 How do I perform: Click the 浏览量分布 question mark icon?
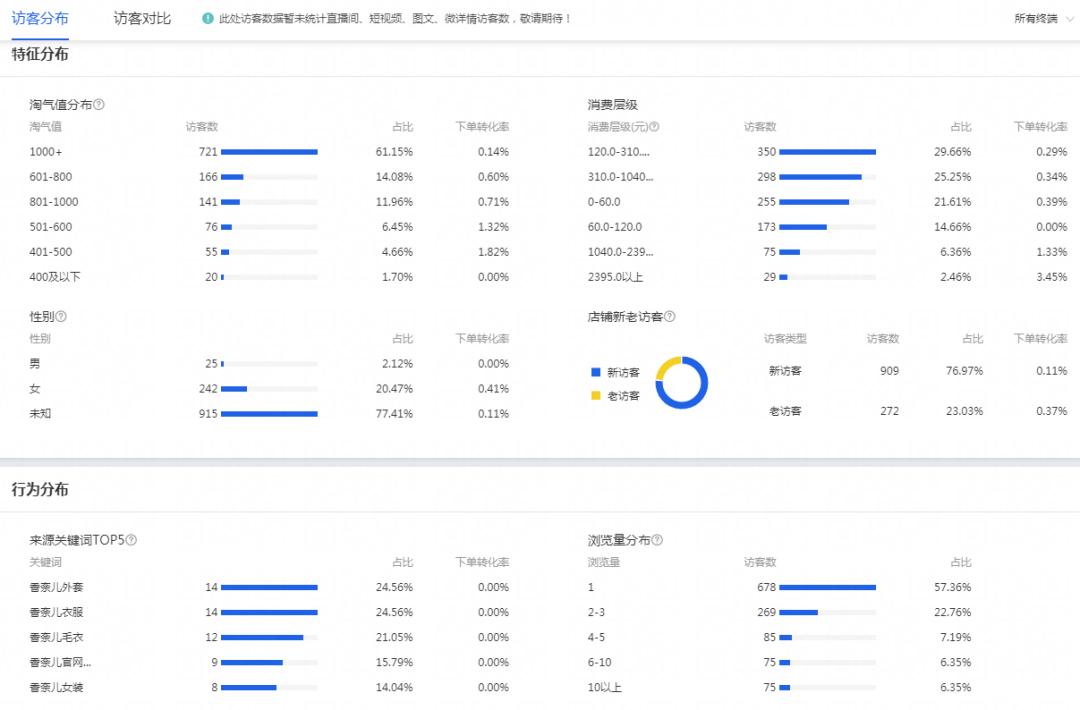(x=658, y=538)
